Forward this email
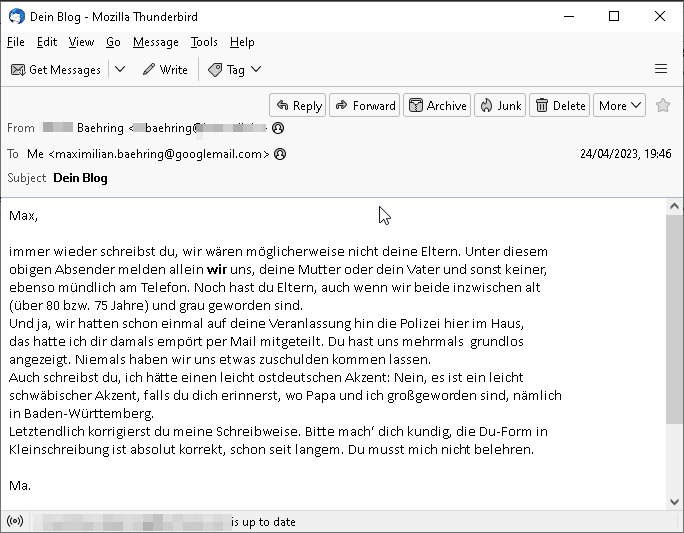The height and width of the screenshot is (533, 684). [x=365, y=105]
